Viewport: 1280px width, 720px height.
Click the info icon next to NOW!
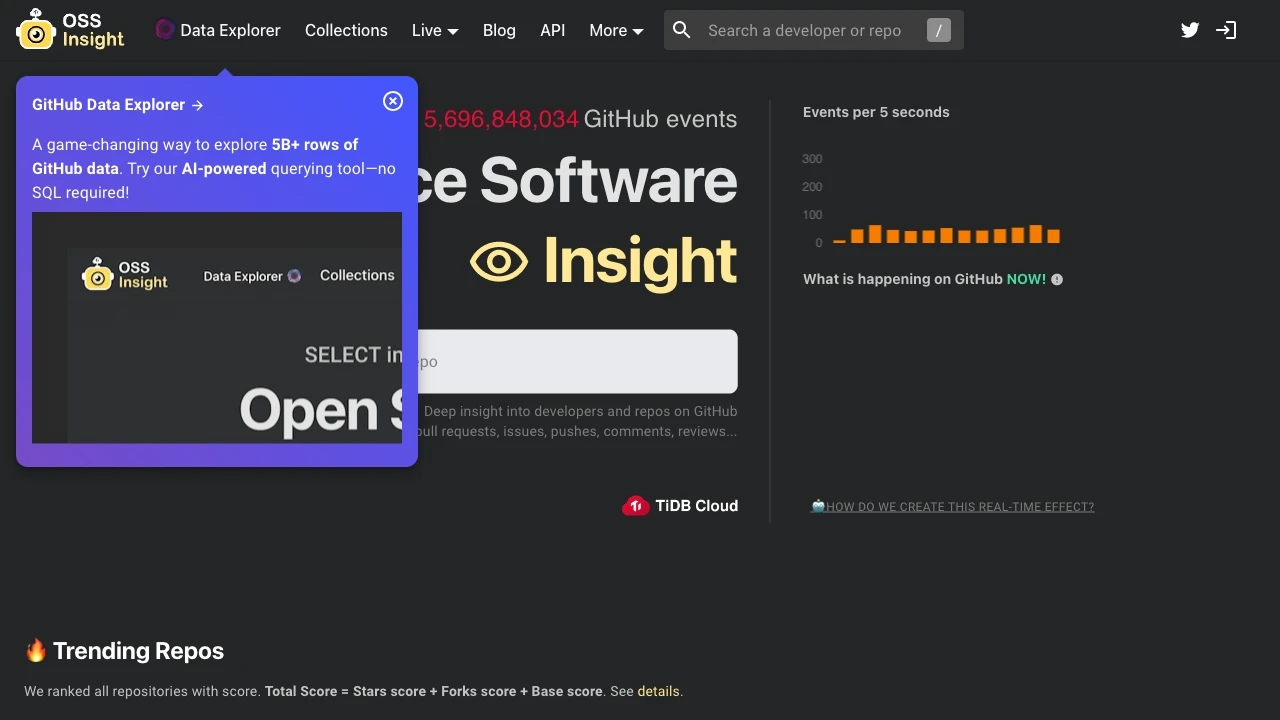pos(1057,279)
